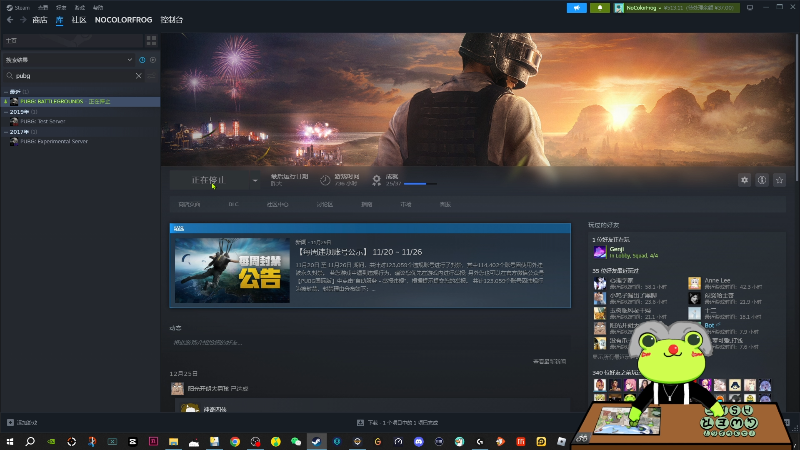Open the Windows Start menu
Screen dimensions: 800x450
tap(10, 441)
